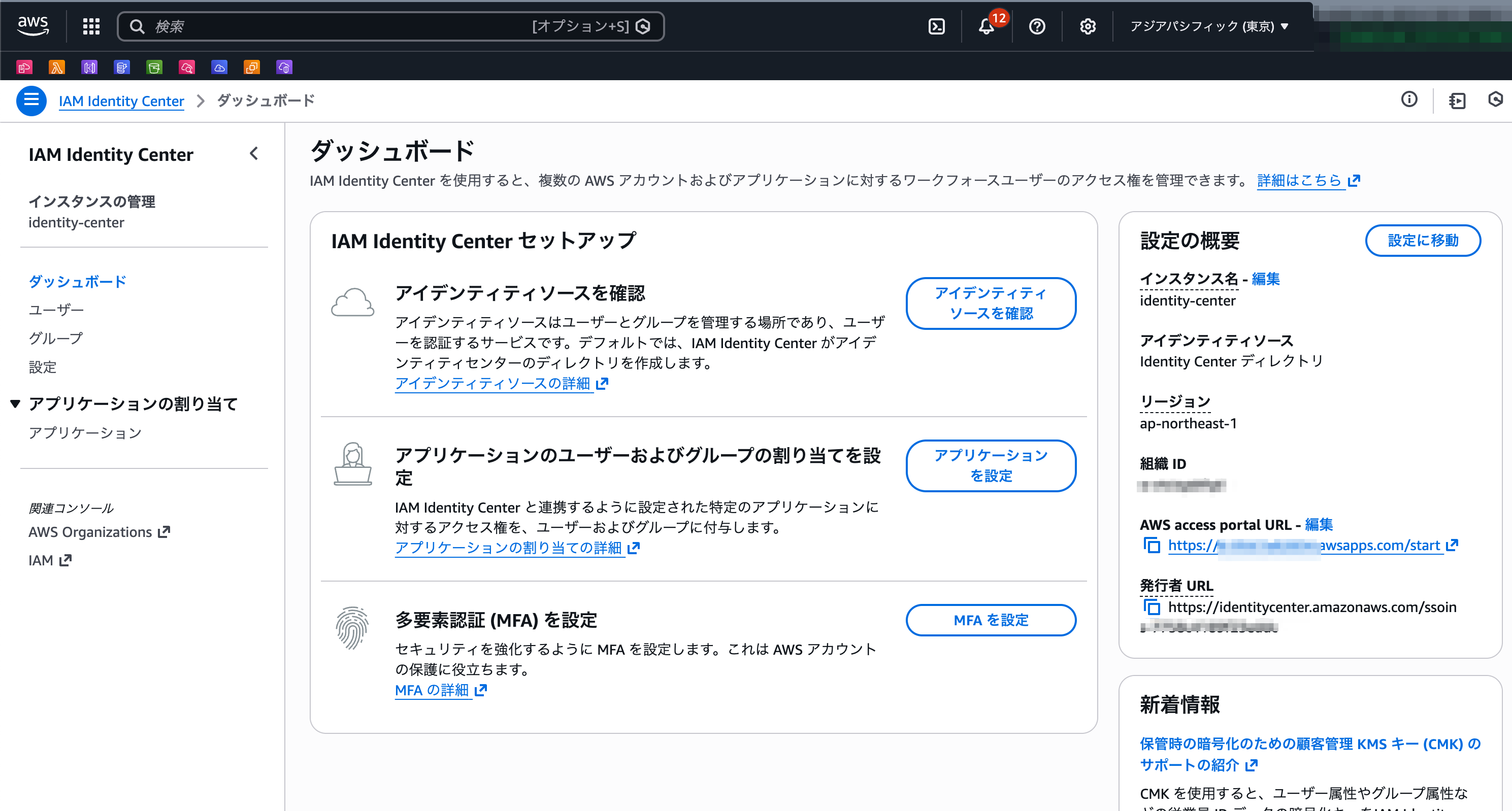1512x811 pixels.
Task: Copy the 発行者 URL value
Action: tap(1152, 608)
